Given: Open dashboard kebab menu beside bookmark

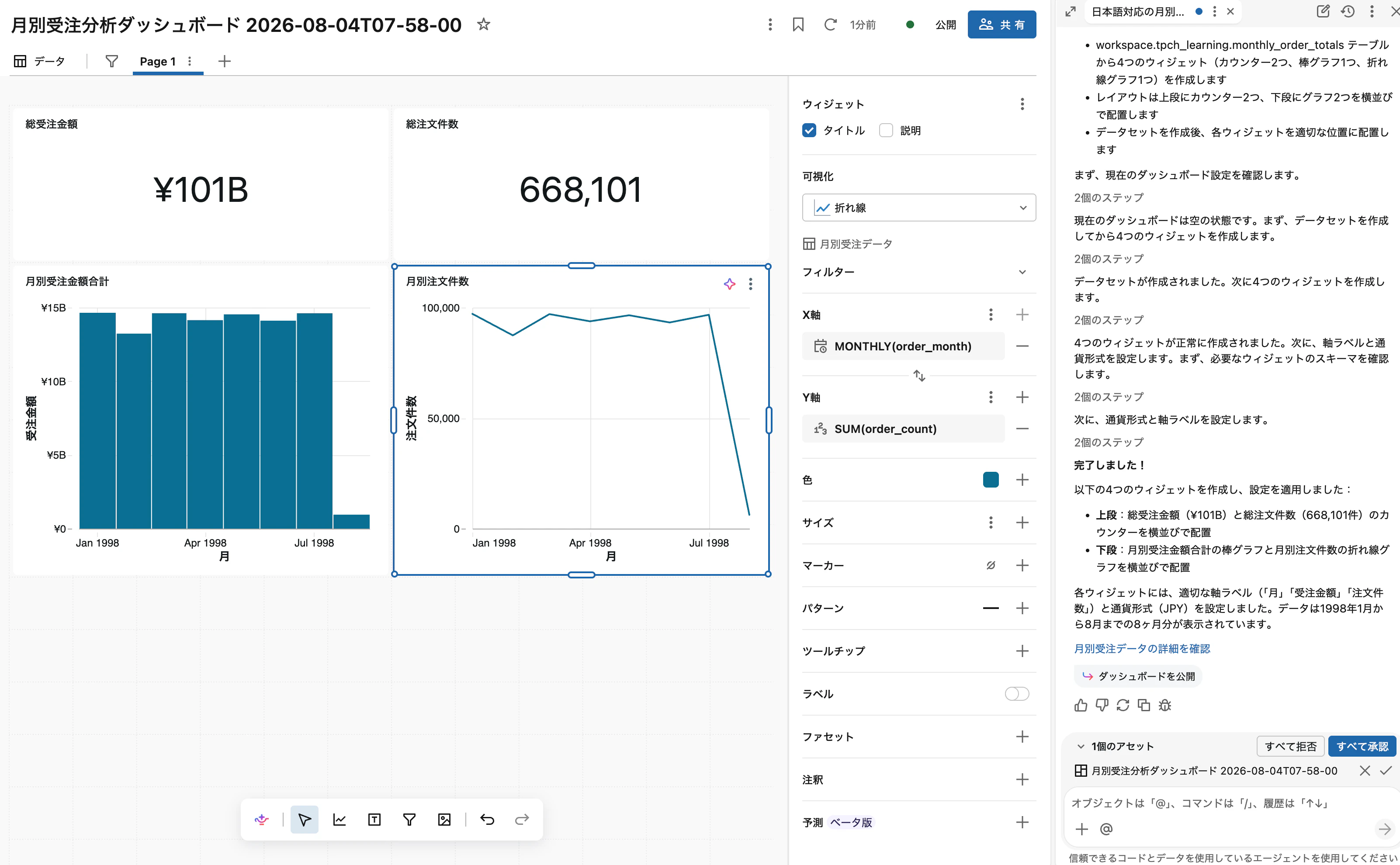Looking at the screenshot, I should pos(770,24).
